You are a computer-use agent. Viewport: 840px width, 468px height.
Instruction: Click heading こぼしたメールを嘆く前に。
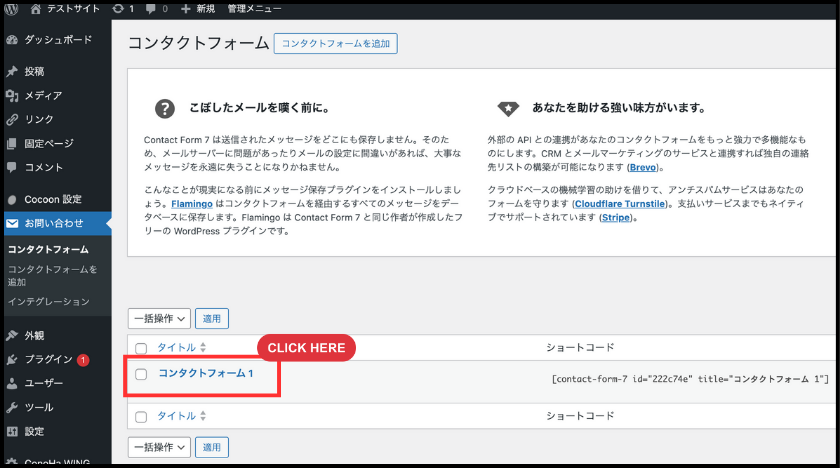pyautogui.click(x=259, y=108)
